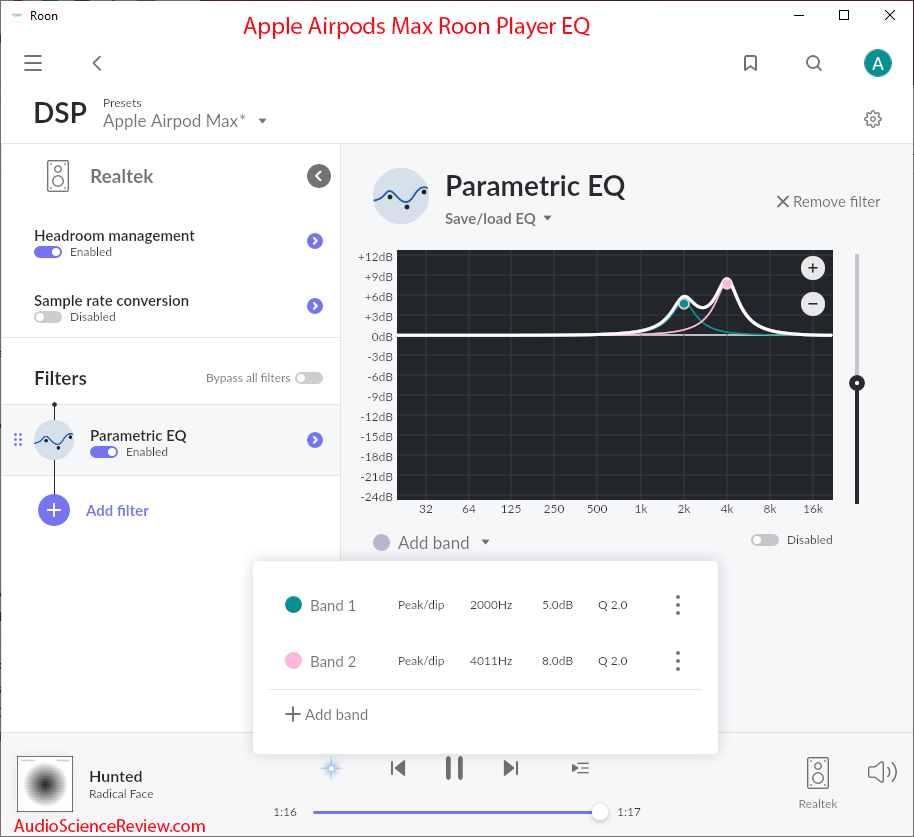914x837 pixels.
Task: Click Band 2 pink color swatch
Action: 293,660
